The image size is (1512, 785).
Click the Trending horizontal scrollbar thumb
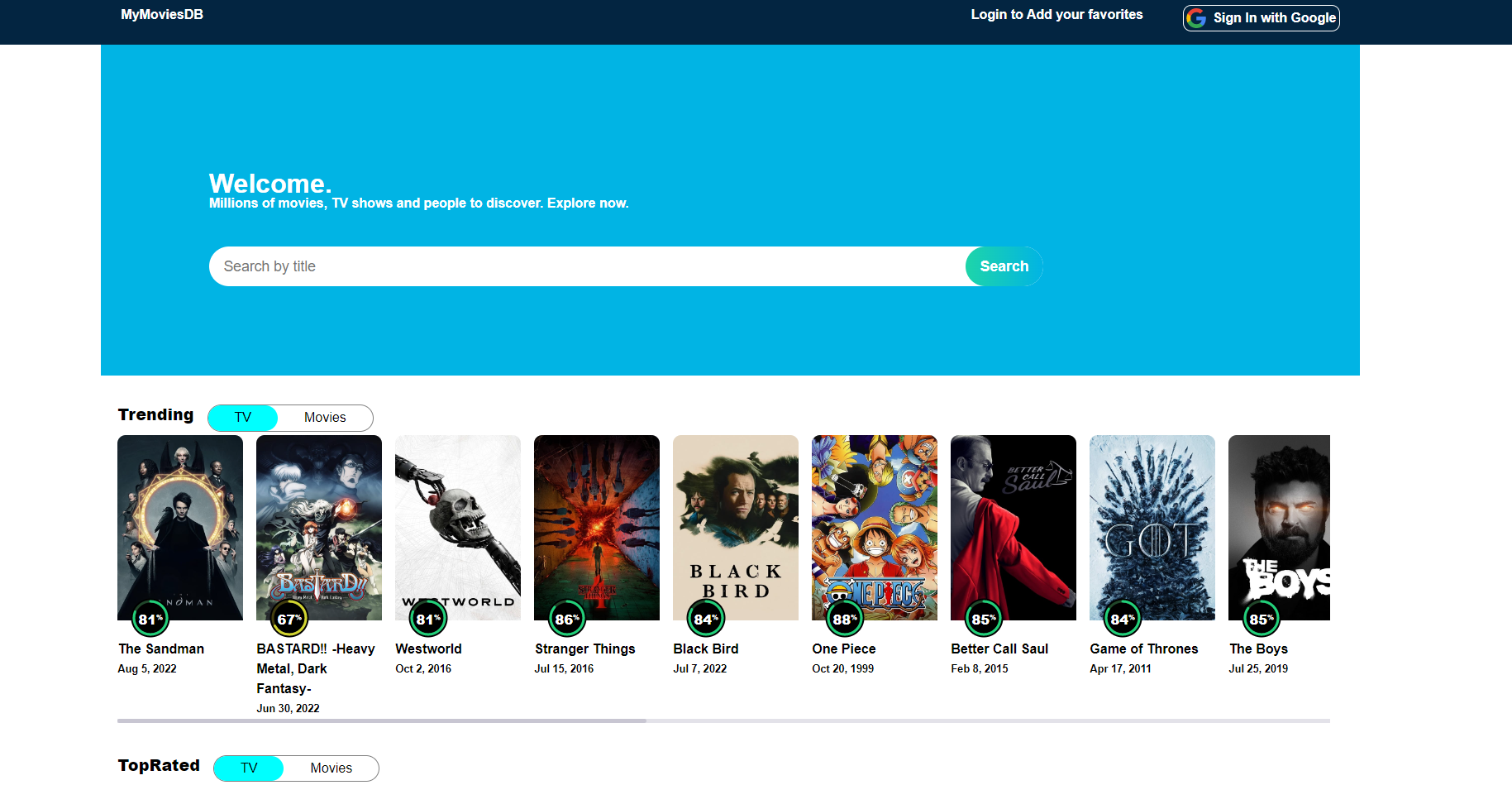point(382,721)
